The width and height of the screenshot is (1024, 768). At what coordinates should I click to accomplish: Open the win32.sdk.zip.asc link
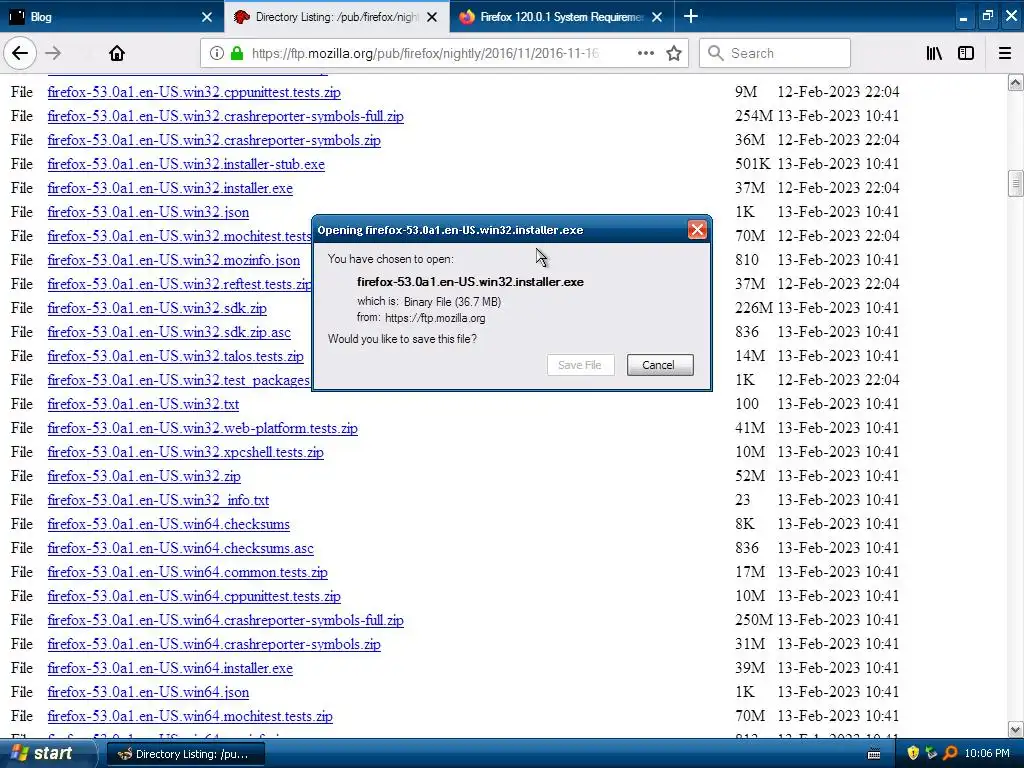point(169,332)
